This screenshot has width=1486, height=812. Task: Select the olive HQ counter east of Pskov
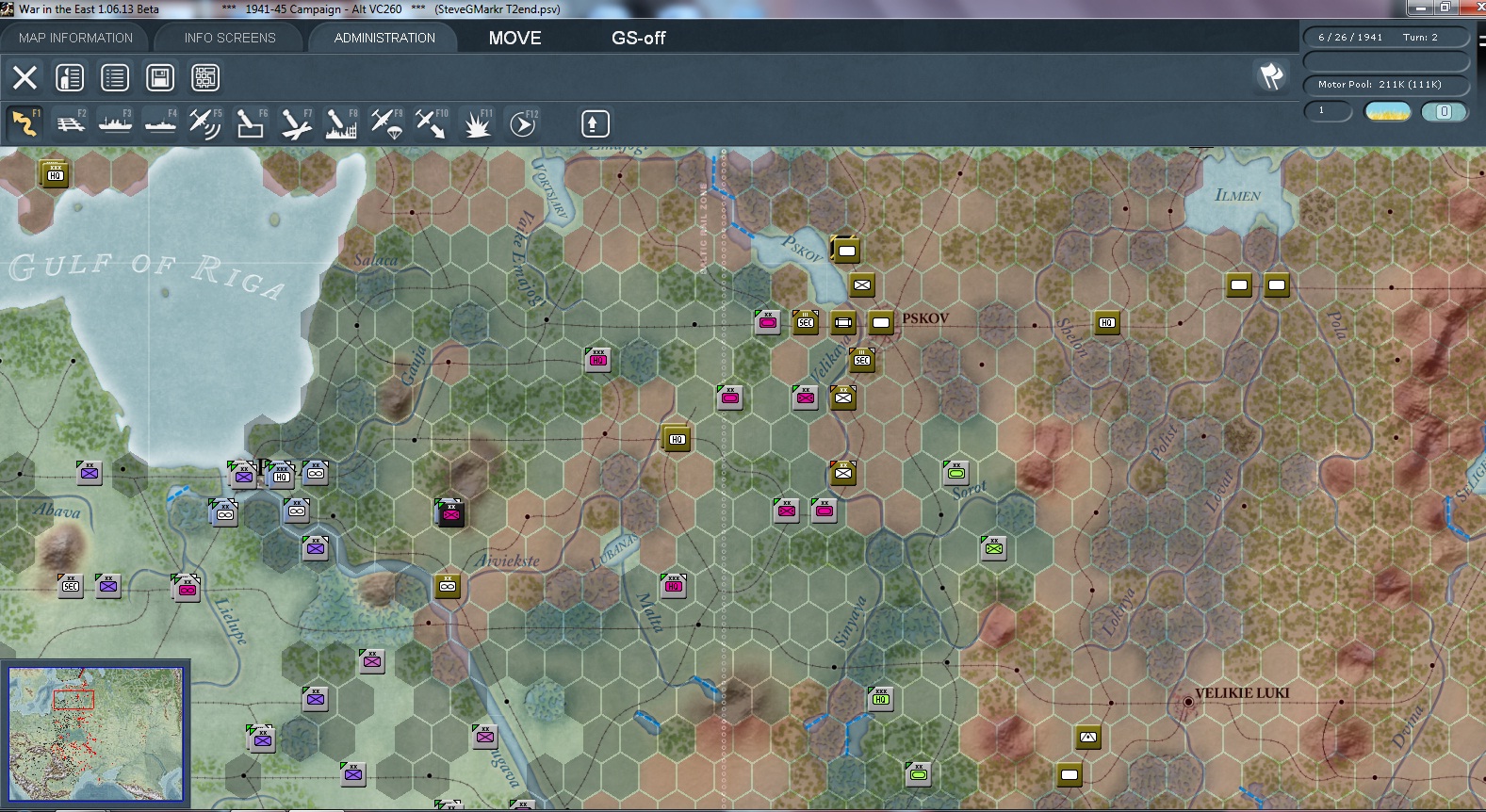coord(1106,322)
